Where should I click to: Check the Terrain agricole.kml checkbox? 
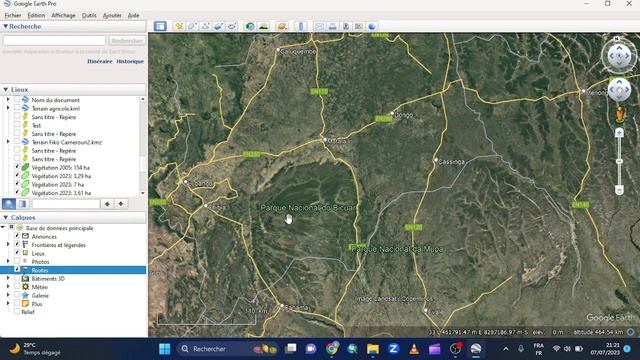click(17, 108)
